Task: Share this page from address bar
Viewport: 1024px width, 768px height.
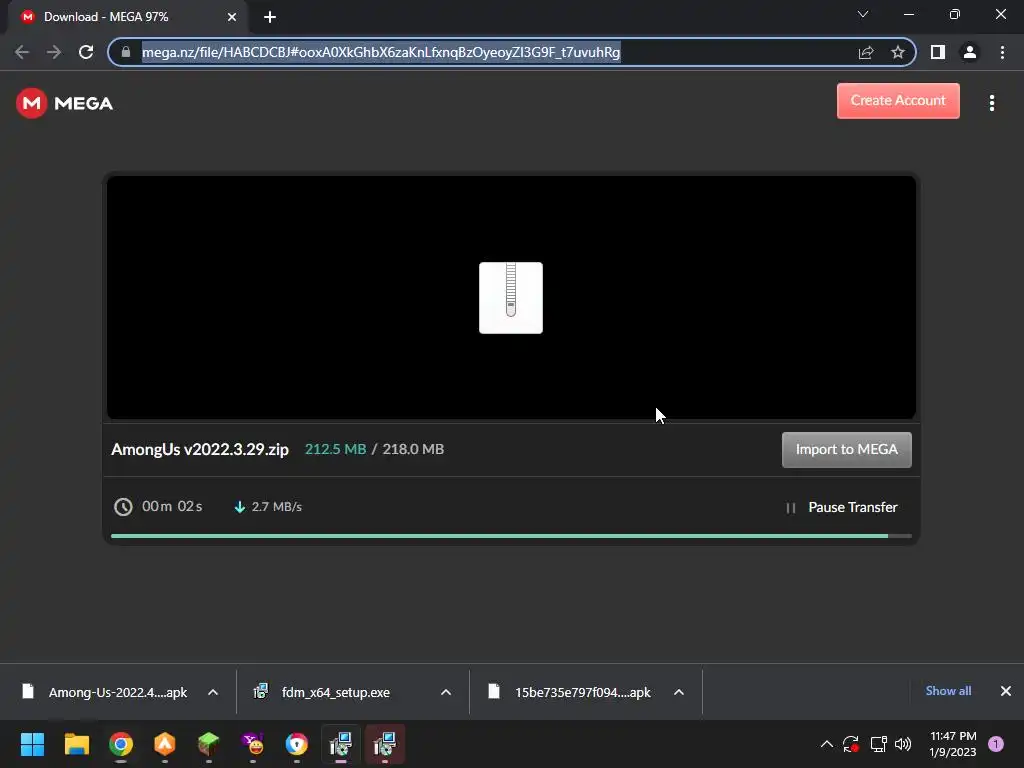Action: pyautogui.click(x=866, y=52)
